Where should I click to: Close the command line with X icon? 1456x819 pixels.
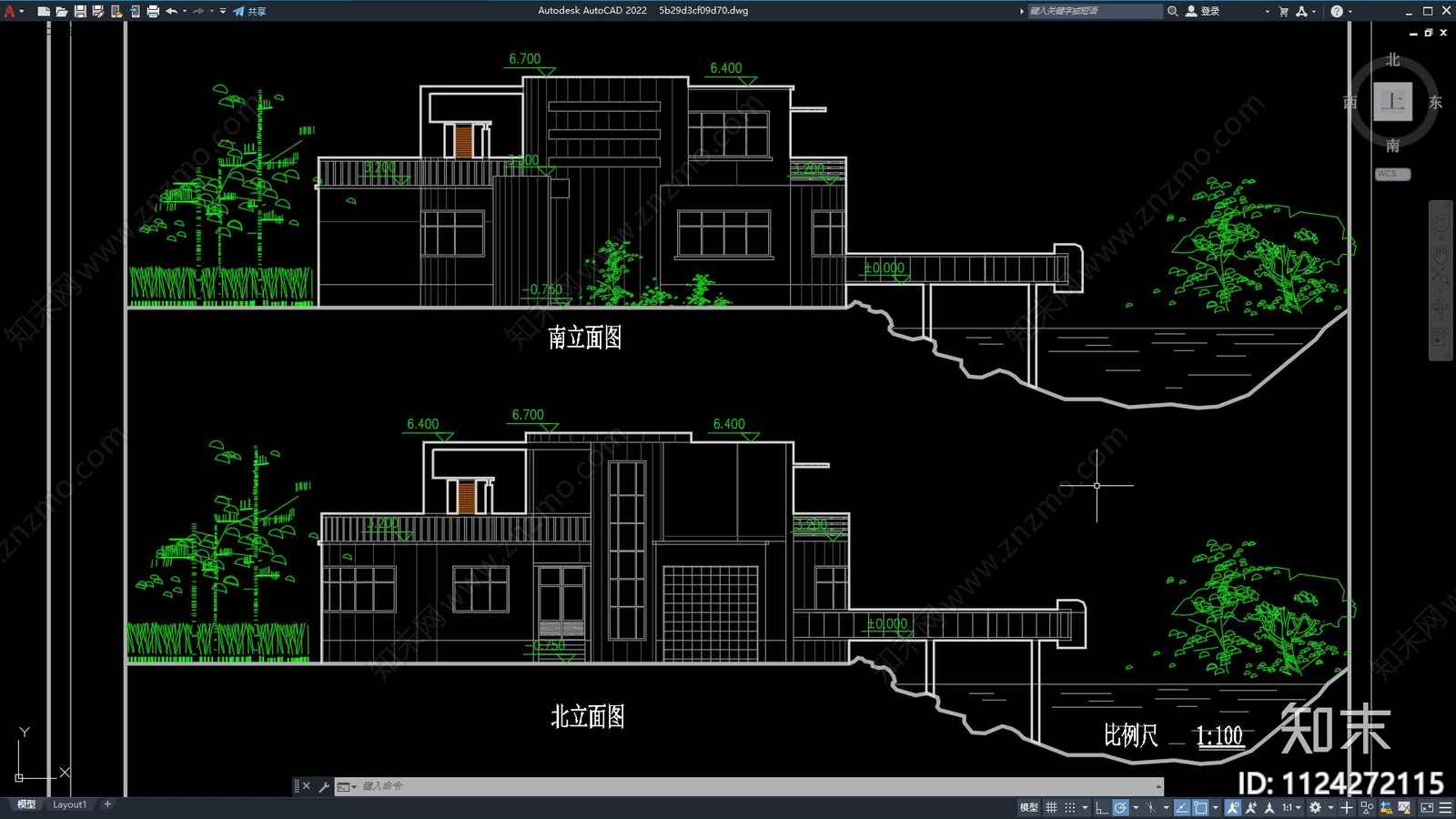pyautogui.click(x=307, y=786)
